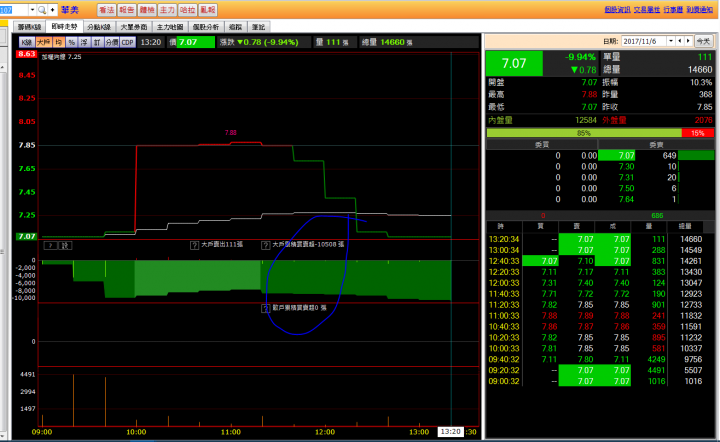Switch to the first K線 tab
Image resolution: width=720 pixels, height=442 pixels.
click(x=29, y=27)
